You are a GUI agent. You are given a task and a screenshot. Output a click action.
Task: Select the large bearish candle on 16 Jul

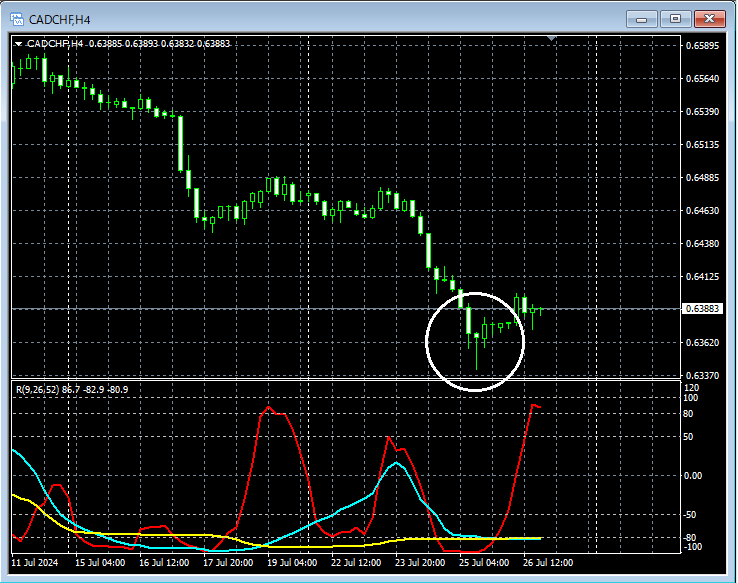click(180, 144)
